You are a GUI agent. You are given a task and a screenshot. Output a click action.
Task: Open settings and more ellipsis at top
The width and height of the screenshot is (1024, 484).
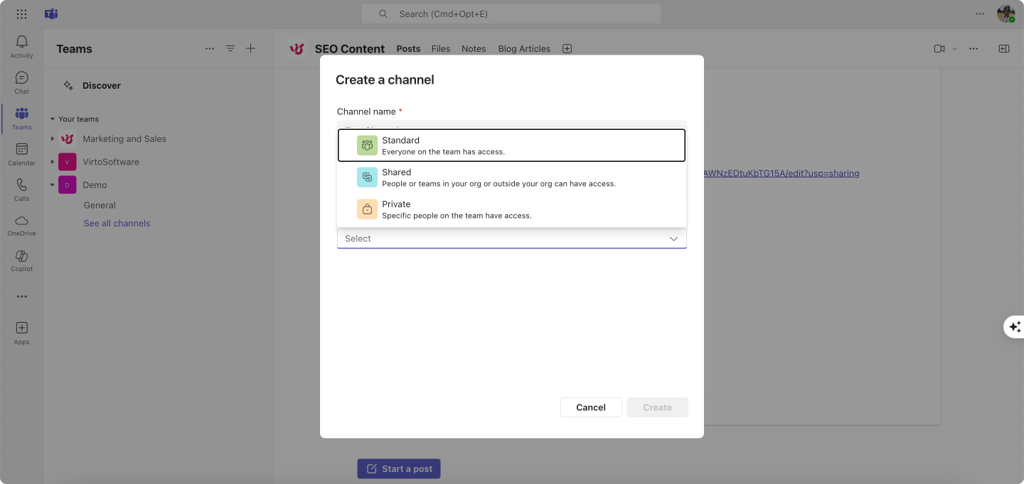(980, 14)
